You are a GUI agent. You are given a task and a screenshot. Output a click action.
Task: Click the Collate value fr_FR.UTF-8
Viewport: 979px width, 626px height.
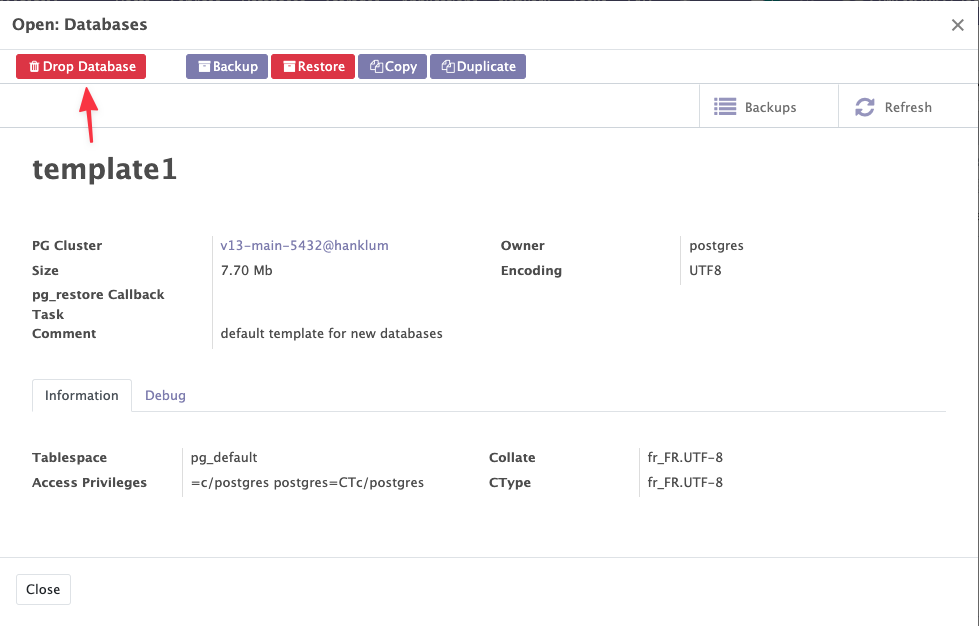click(685, 457)
